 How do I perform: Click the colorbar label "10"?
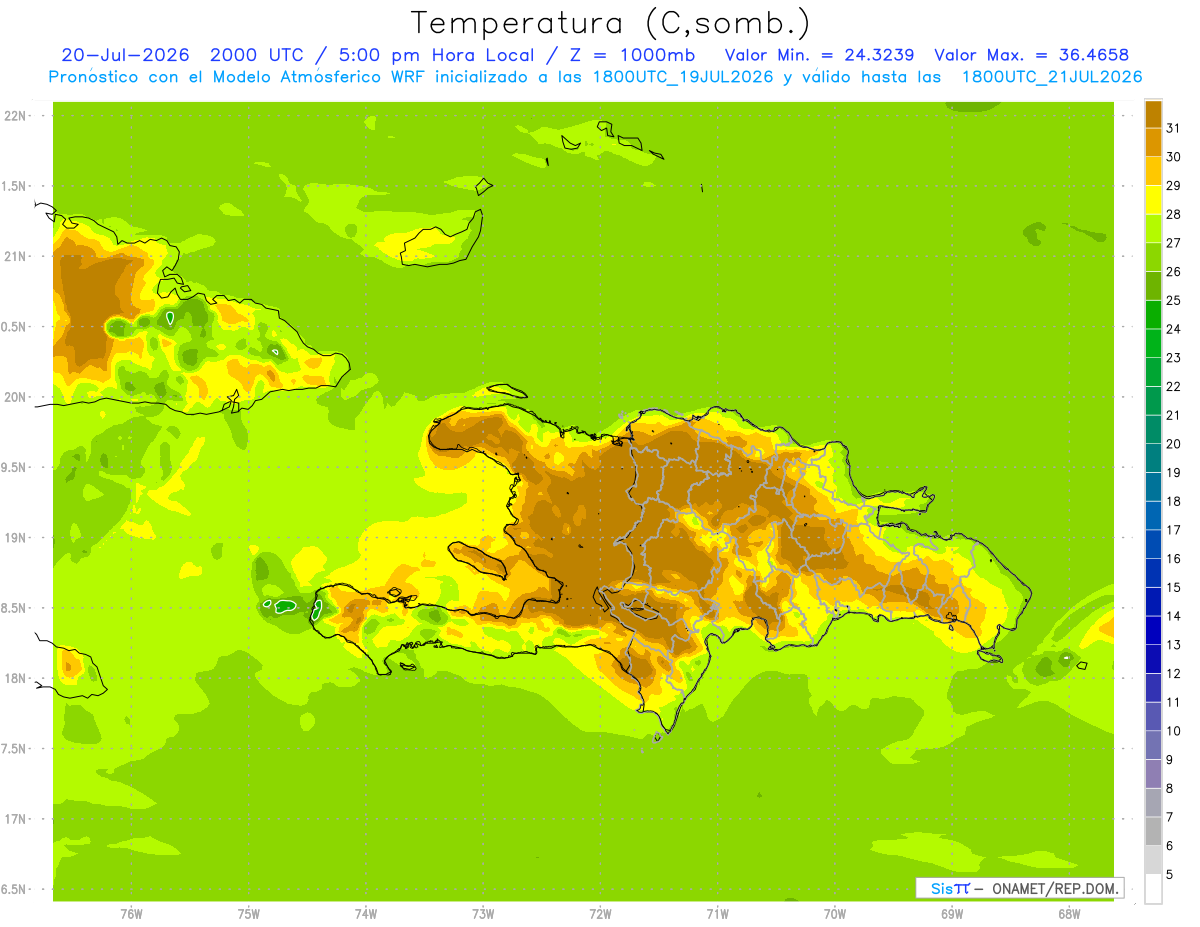(1174, 731)
